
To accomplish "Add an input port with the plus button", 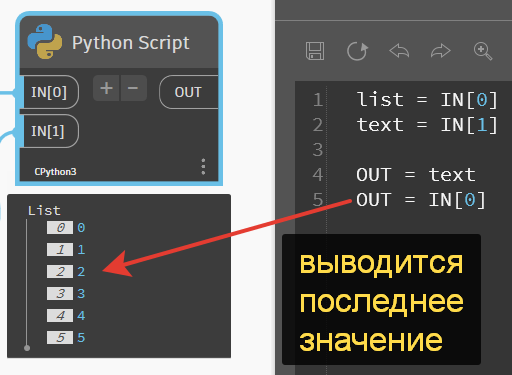I will click(x=106, y=88).
